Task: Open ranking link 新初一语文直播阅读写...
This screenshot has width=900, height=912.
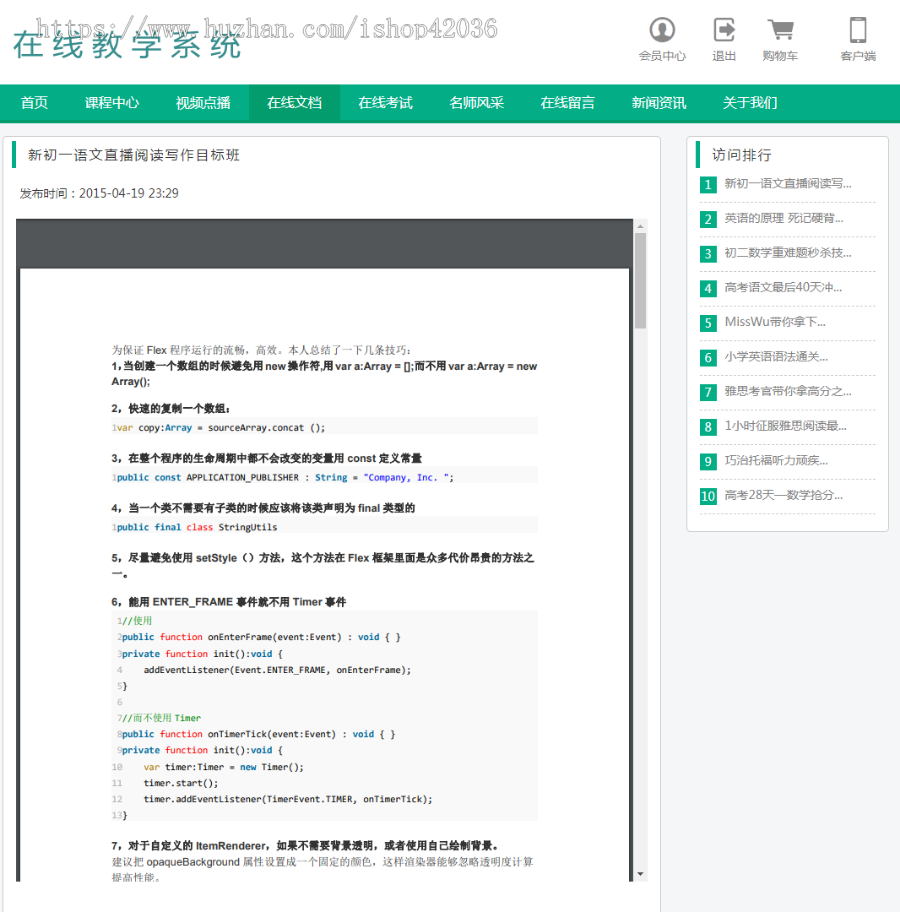Action: tap(788, 184)
